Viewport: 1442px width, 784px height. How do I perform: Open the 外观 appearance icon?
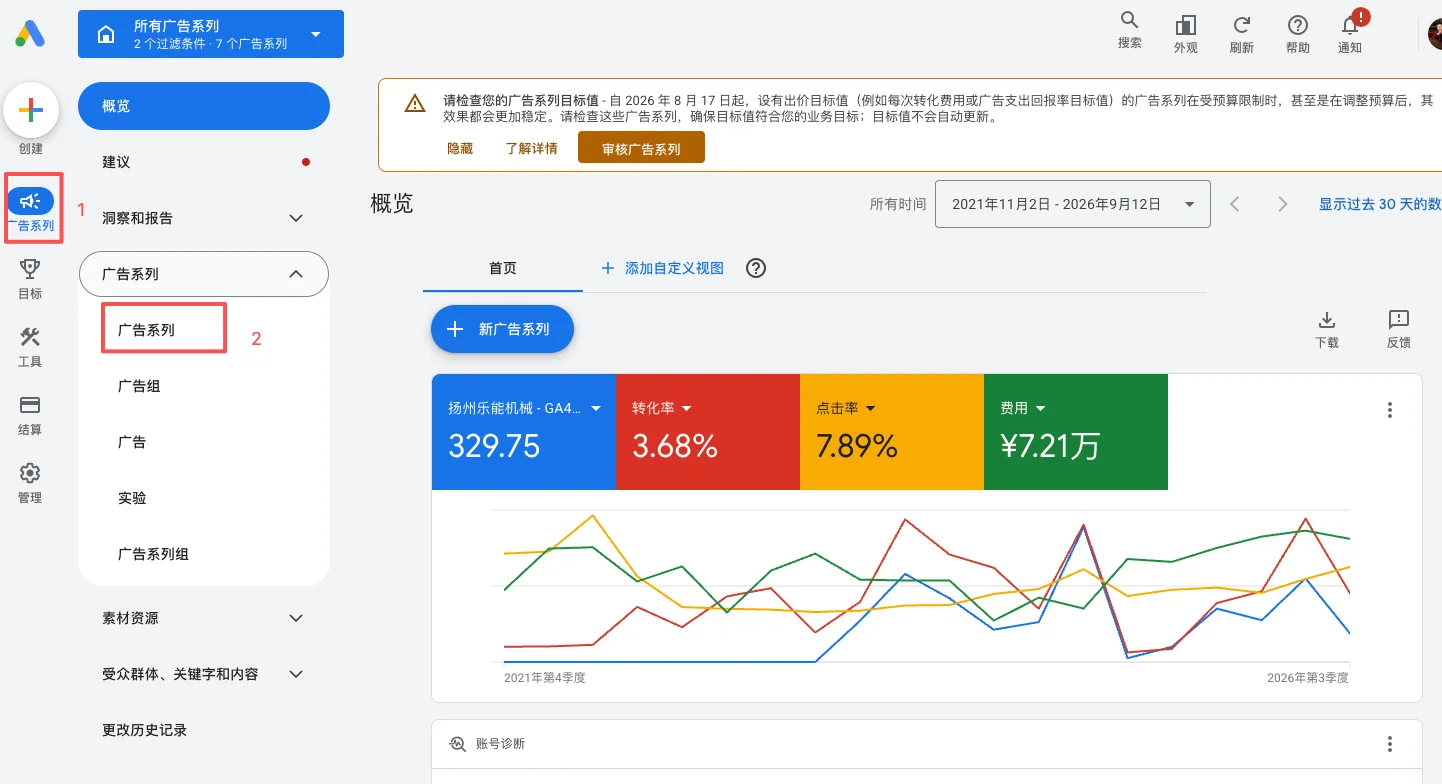tap(1186, 25)
